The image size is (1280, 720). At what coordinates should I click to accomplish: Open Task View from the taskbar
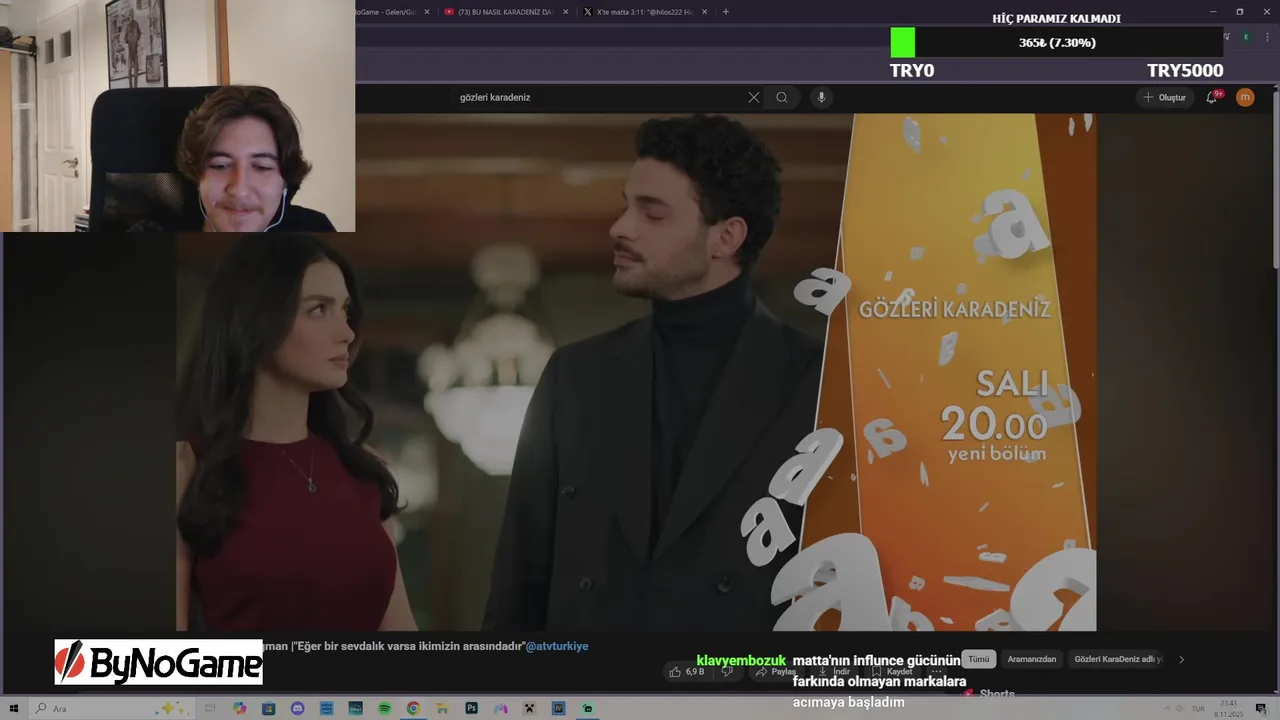tap(211, 708)
